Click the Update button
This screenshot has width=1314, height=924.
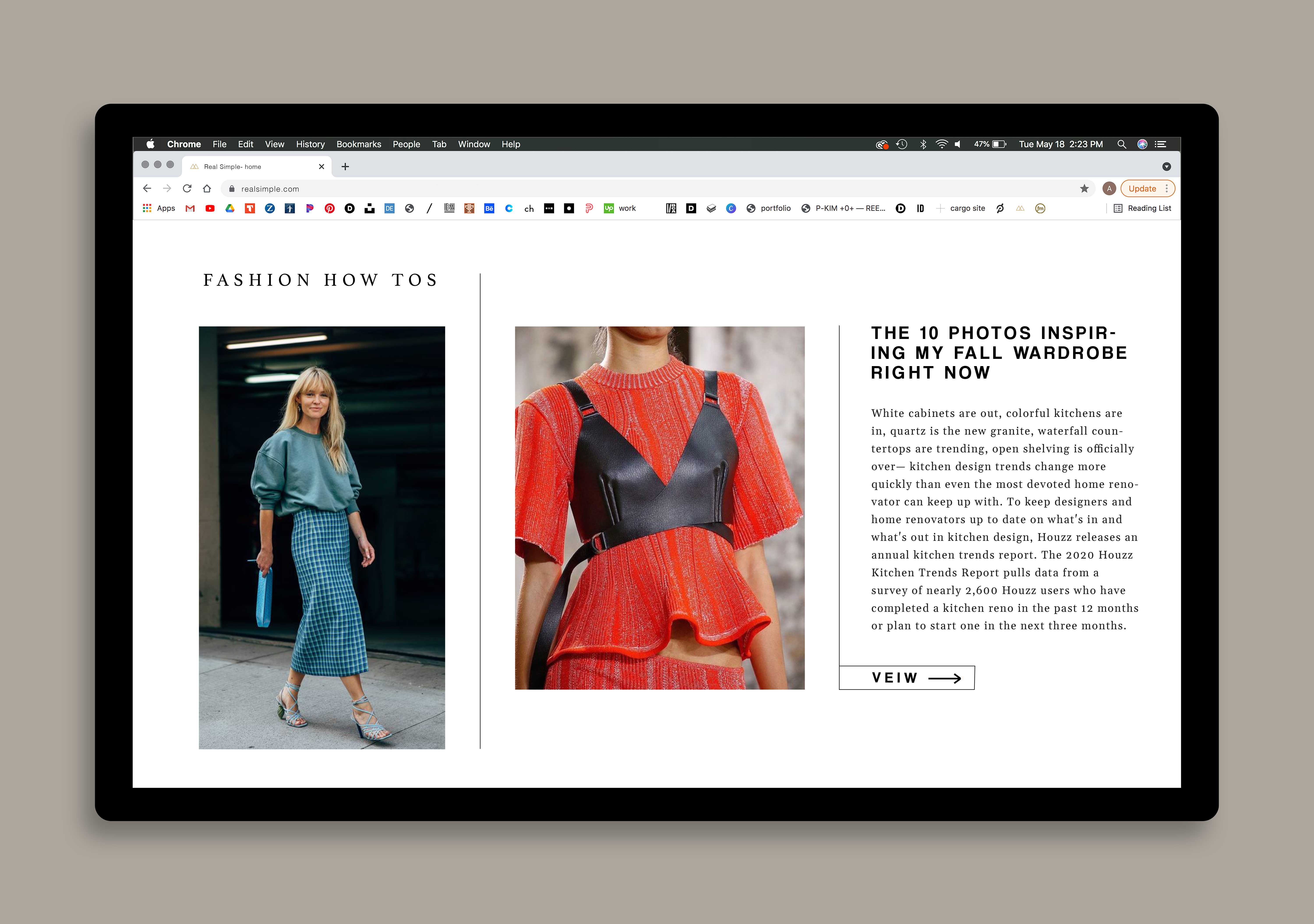click(x=1142, y=188)
